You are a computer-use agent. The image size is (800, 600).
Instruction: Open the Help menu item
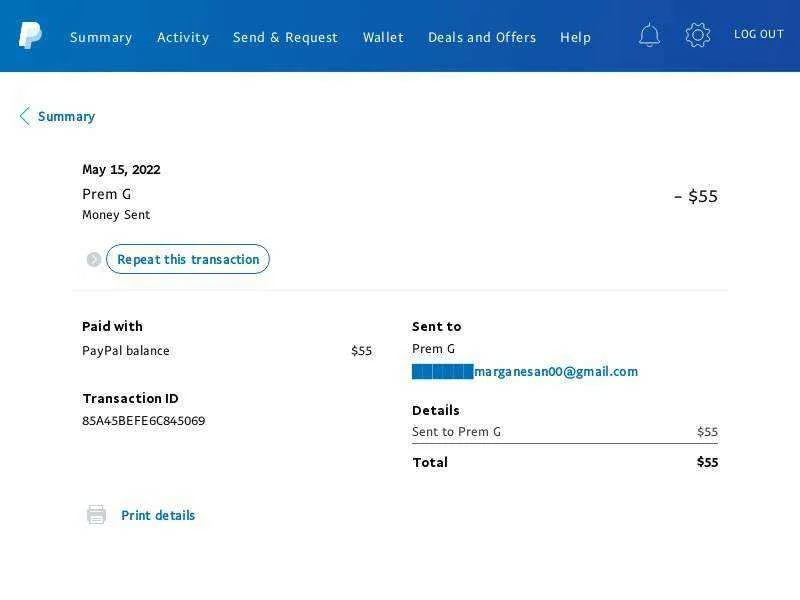point(576,37)
